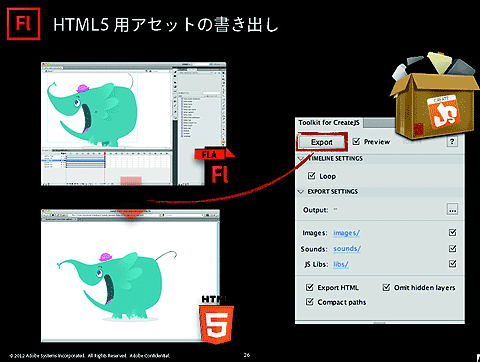Browse output path with ellipsis button
The image size is (480, 362).
click(x=452, y=210)
